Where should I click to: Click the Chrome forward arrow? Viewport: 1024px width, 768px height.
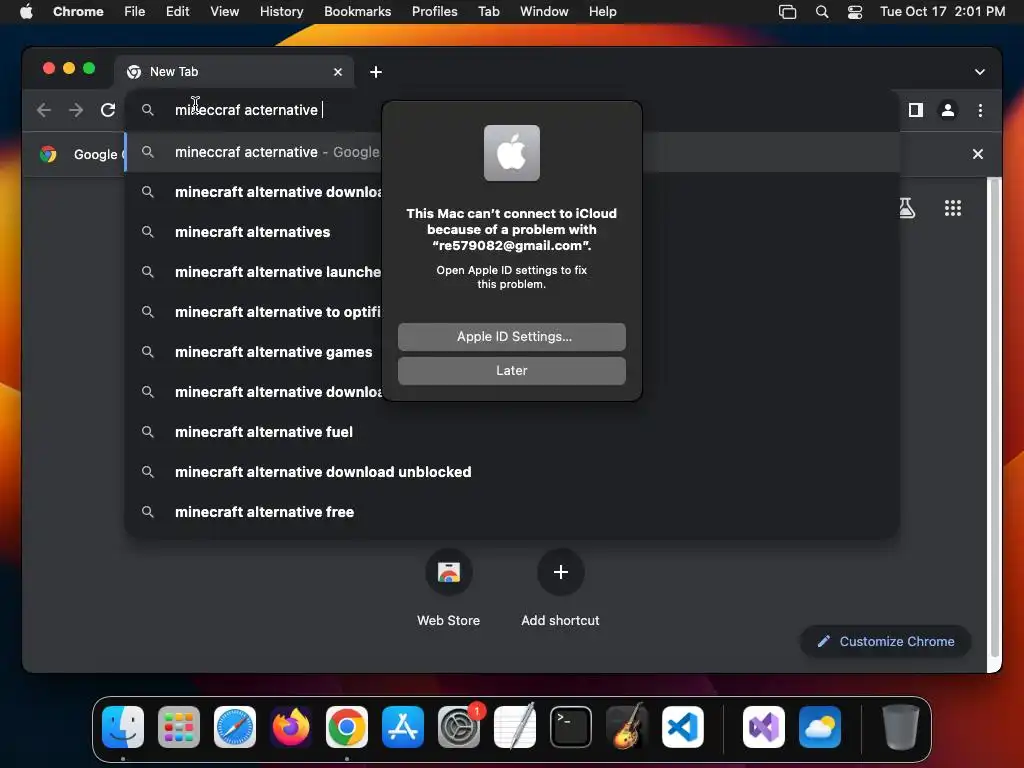[x=76, y=110]
